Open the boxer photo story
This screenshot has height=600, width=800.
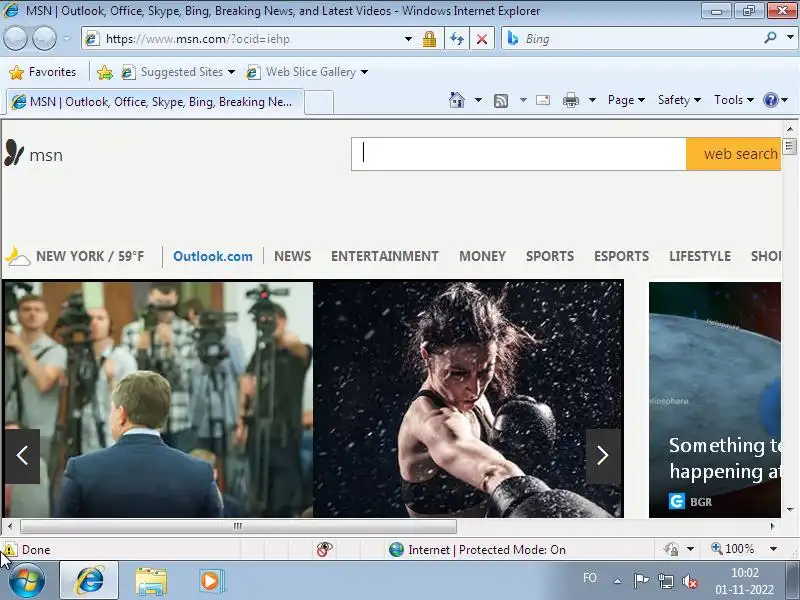468,399
